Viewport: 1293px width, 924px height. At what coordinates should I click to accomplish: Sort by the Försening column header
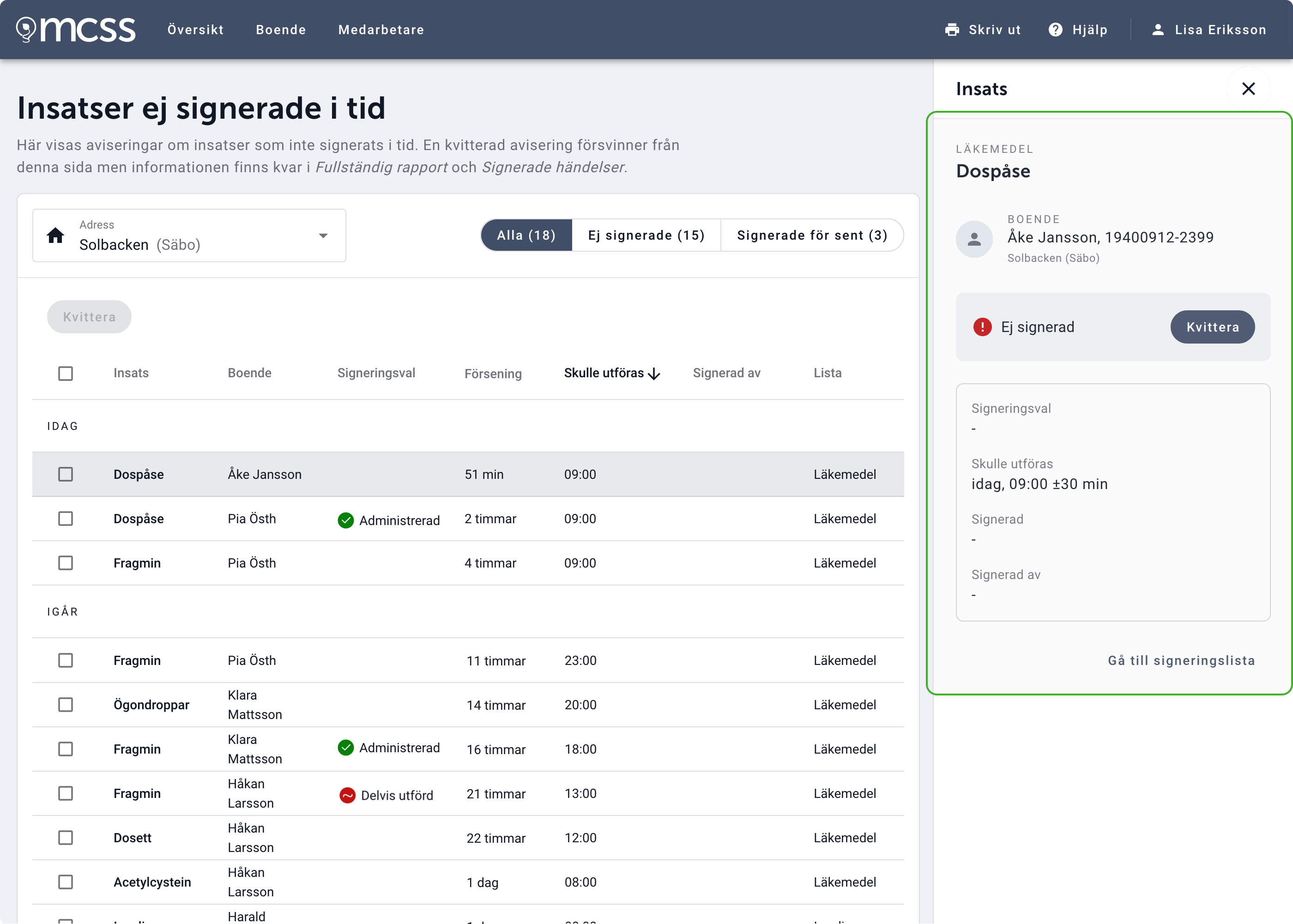coord(493,374)
